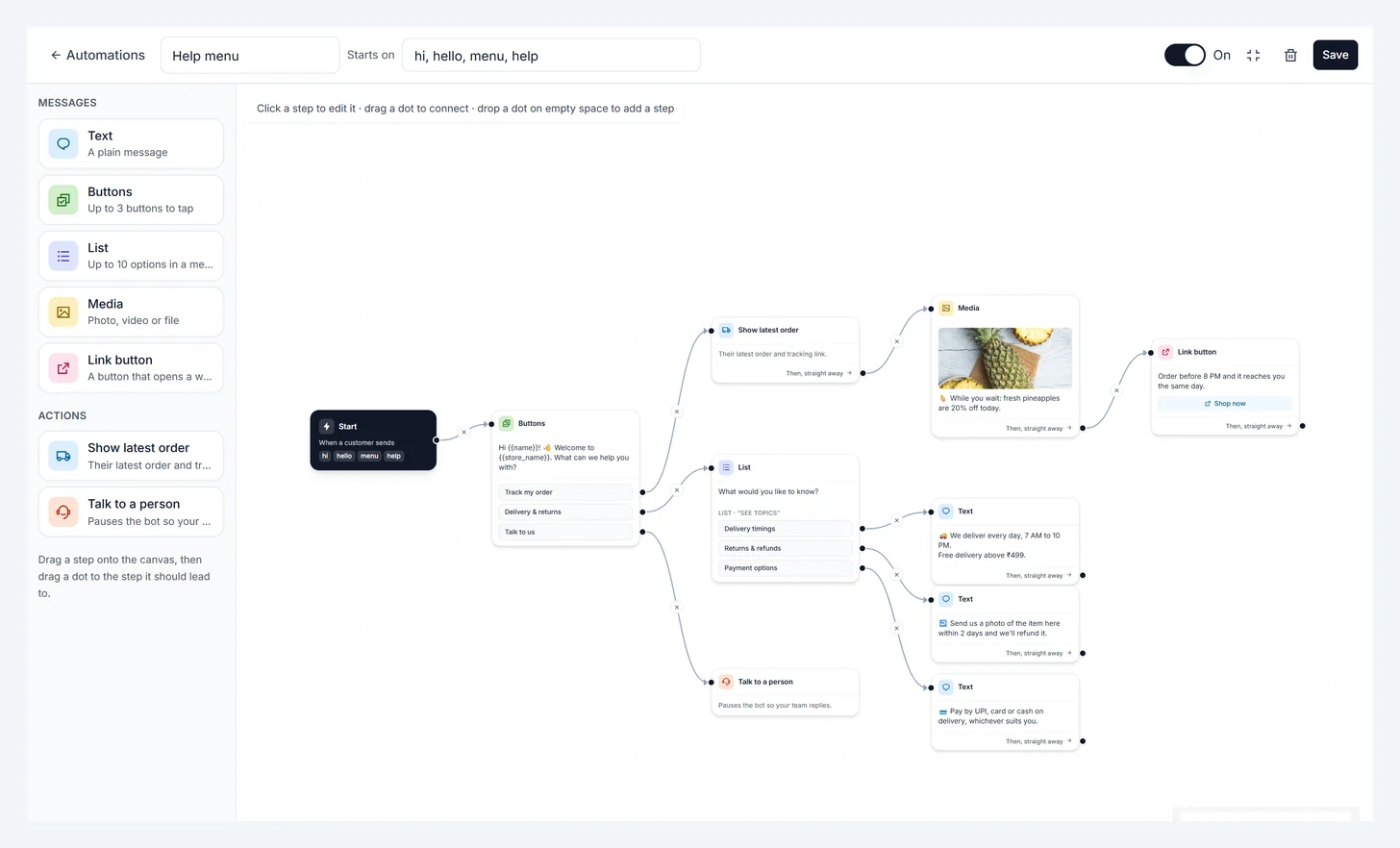This screenshot has height=848, width=1400.
Task: Select the "Talk to us" button option
Action: coord(565,532)
